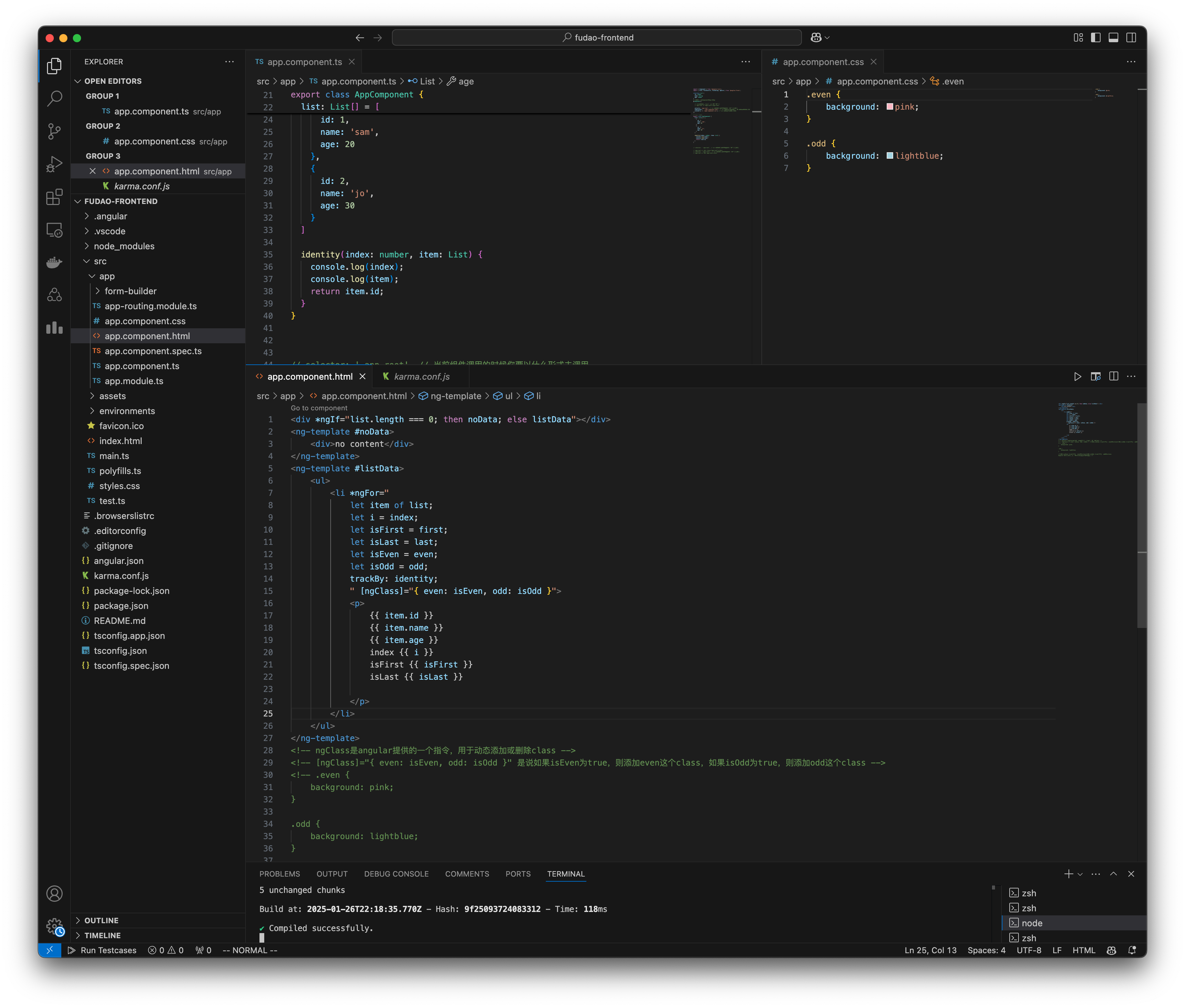Toggle the secondary sidebar from the title bar

pos(1132,37)
